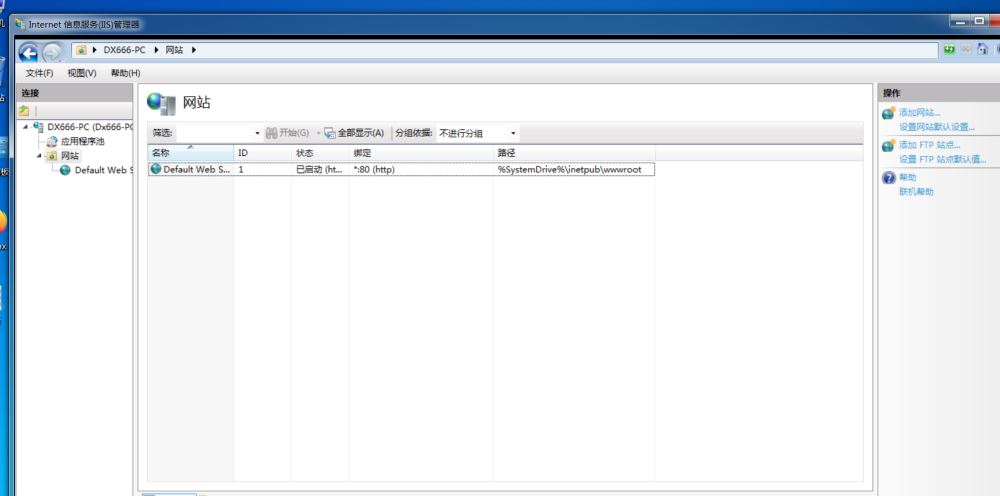Collapse the 网站 tree node
This screenshot has width=1000, height=496.
pyautogui.click(x=39, y=156)
